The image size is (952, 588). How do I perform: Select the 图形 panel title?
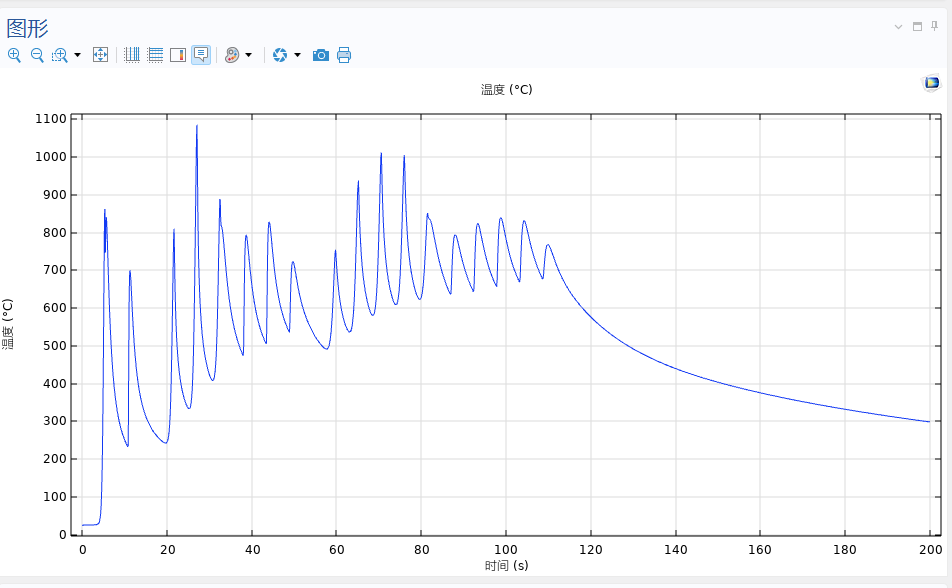pyautogui.click(x=27, y=28)
